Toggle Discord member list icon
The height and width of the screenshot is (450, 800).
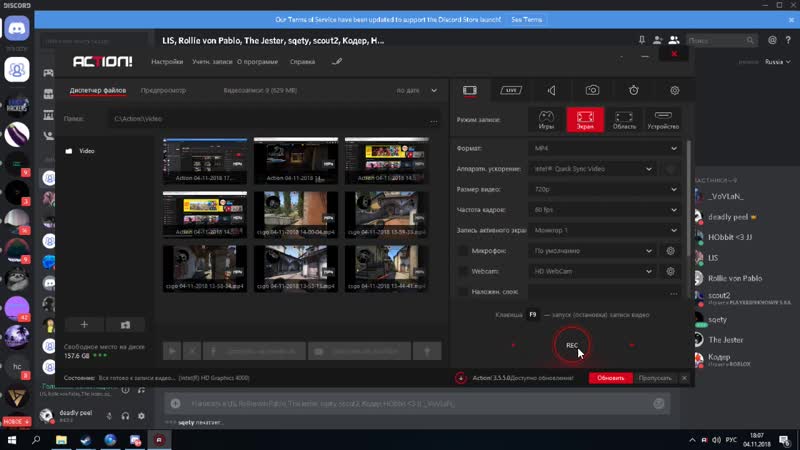pos(674,40)
